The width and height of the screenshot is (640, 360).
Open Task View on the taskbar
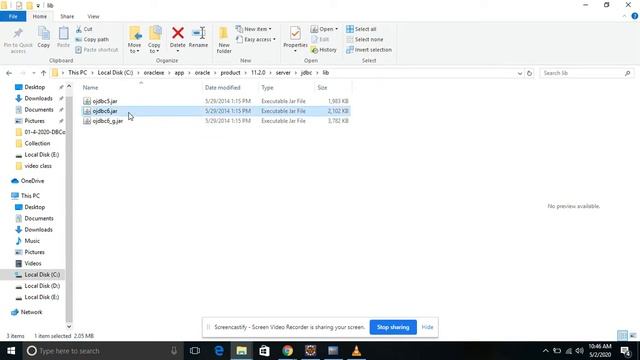195,351
